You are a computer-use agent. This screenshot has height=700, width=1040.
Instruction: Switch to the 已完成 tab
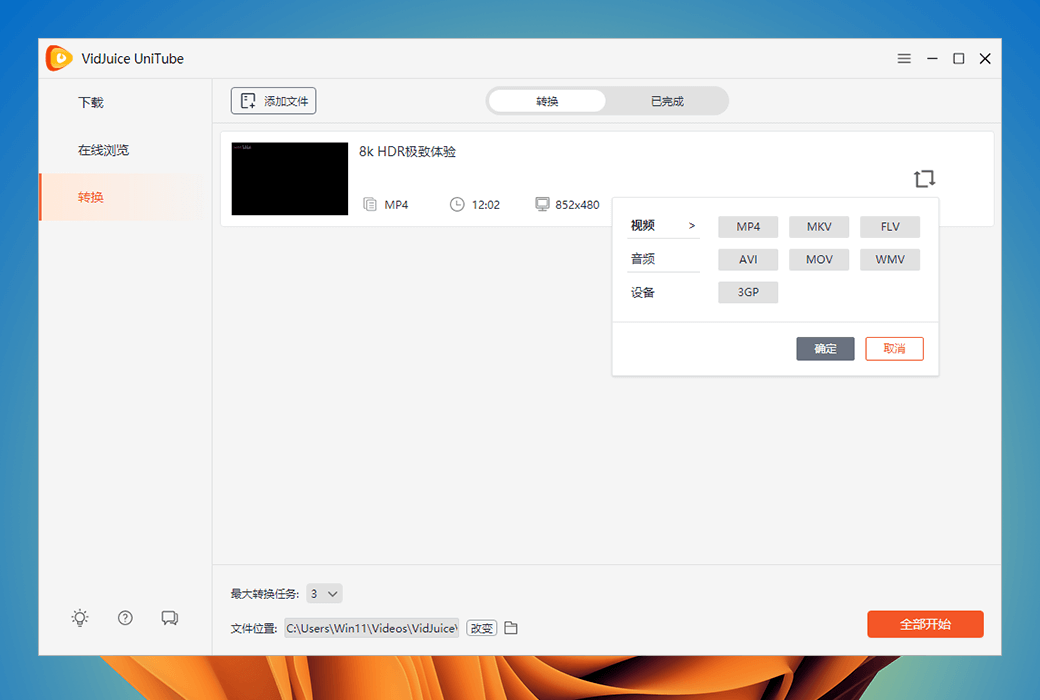click(x=667, y=101)
